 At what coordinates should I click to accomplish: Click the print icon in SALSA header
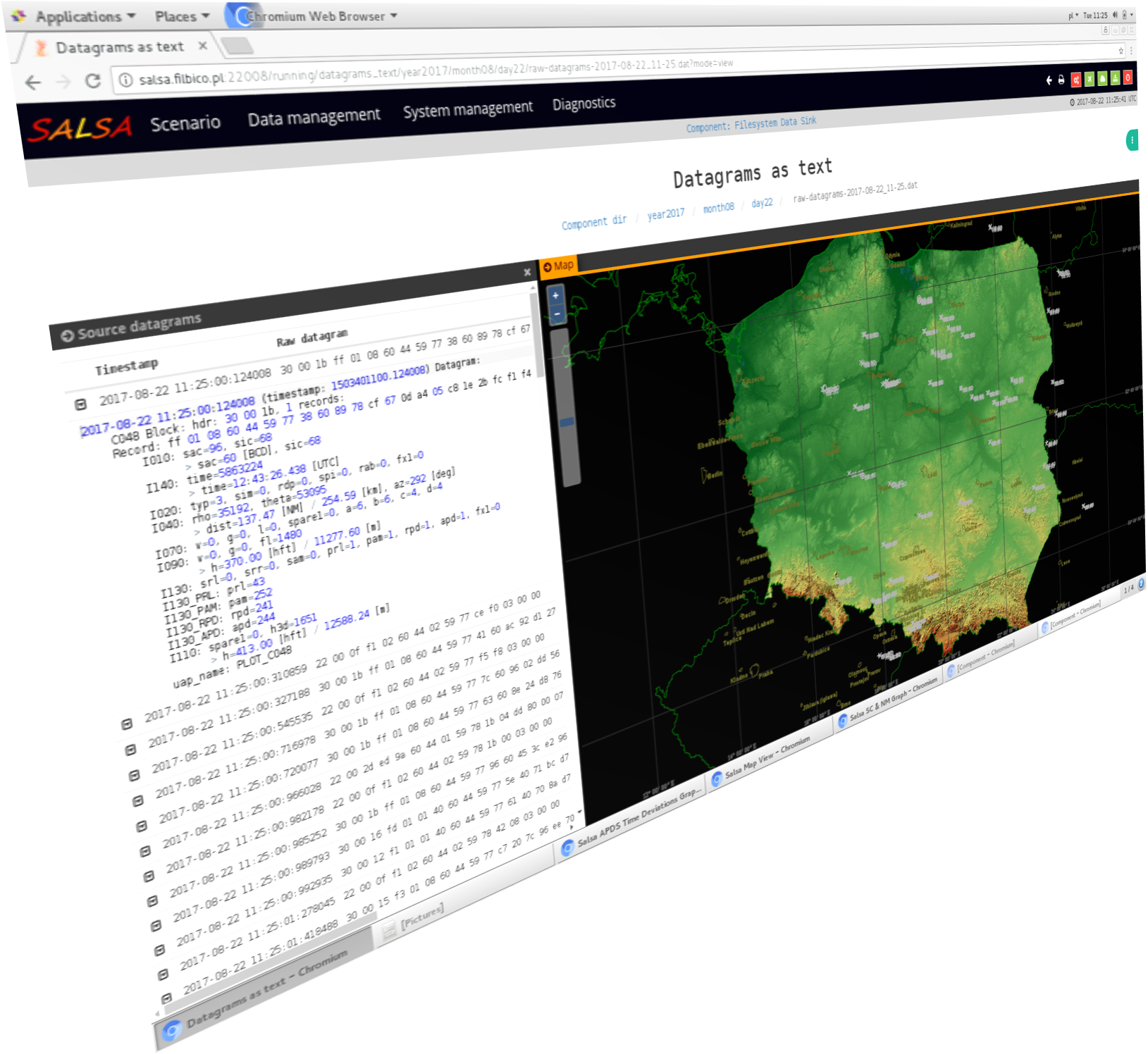[1061, 80]
